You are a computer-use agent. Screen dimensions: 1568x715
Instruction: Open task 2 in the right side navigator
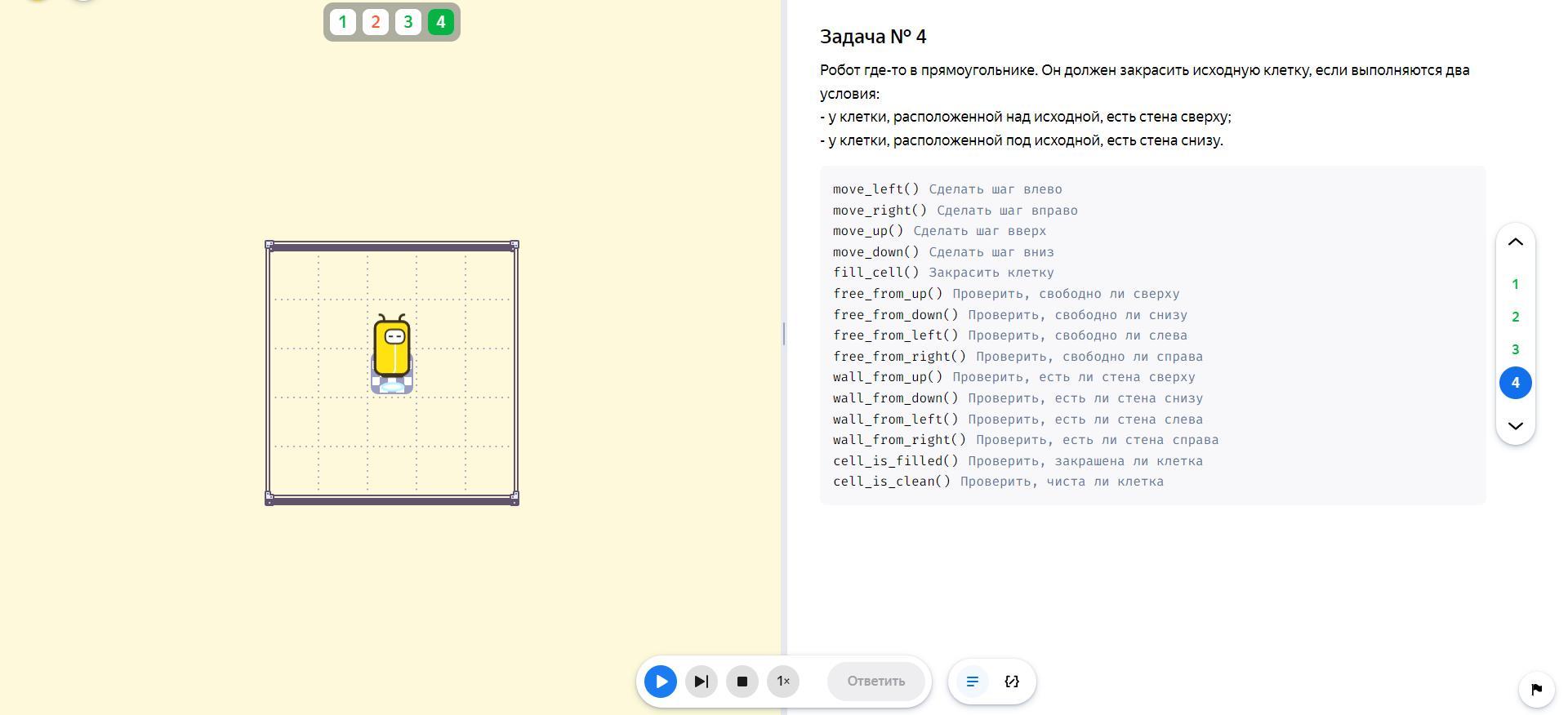pyautogui.click(x=1516, y=318)
